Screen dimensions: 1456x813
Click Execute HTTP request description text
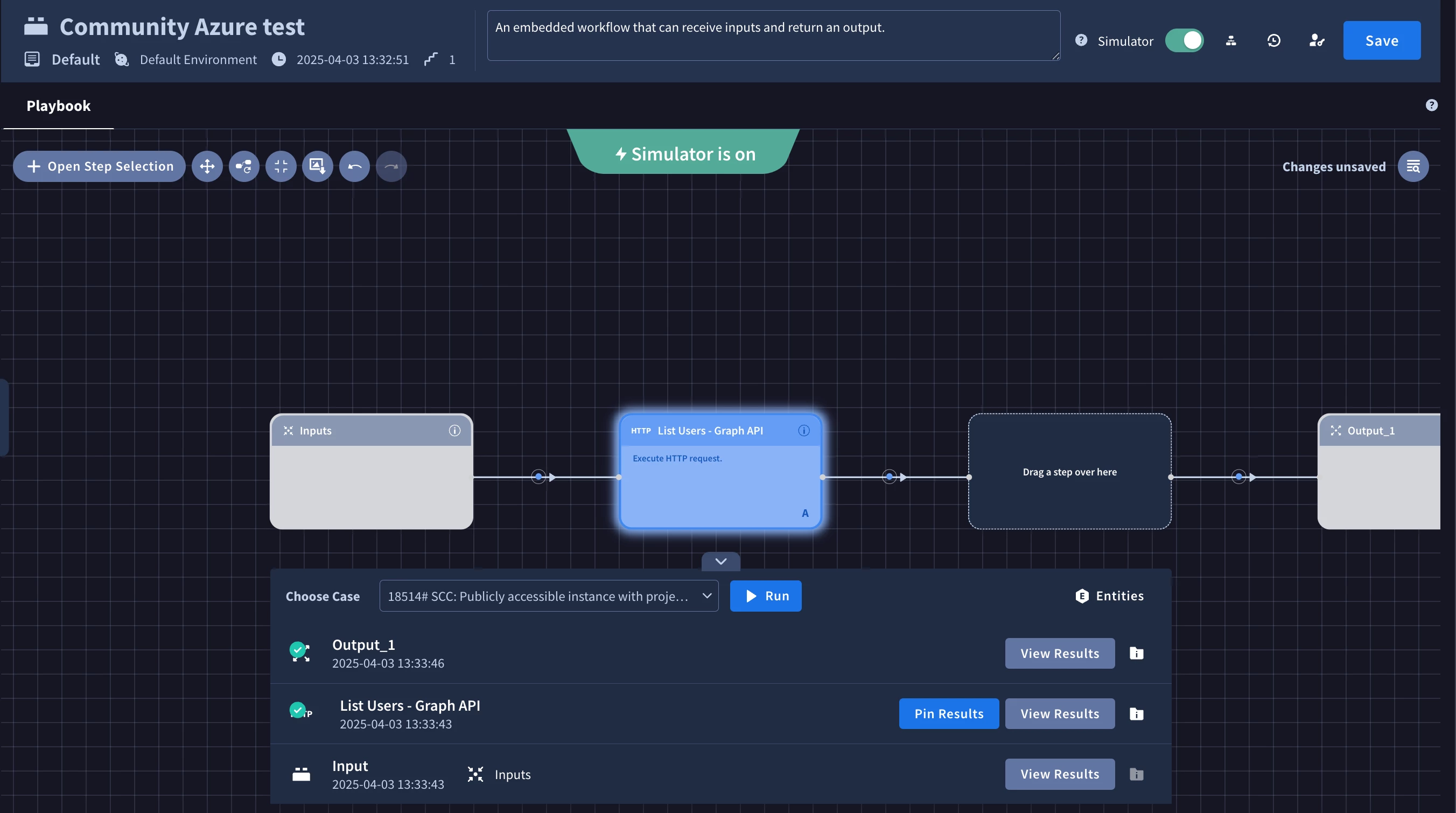[x=677, y=458]
